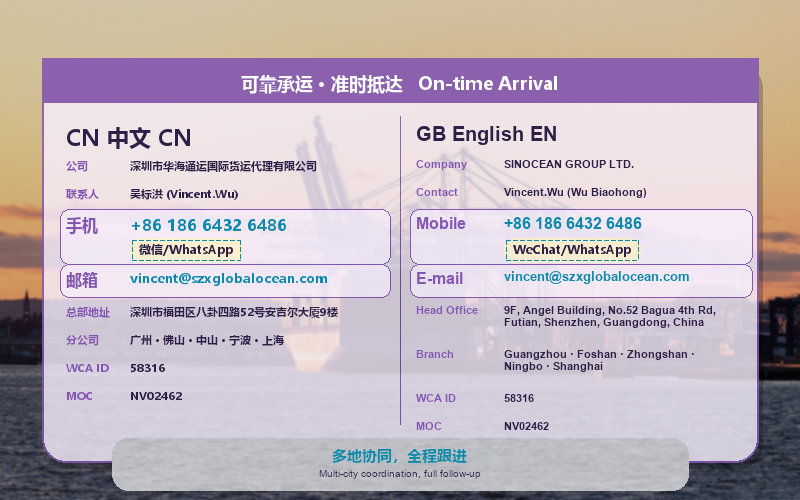Click contact name 吴标洪 (Vincent.Wu)
800x500 pixels.
[184, 194]
